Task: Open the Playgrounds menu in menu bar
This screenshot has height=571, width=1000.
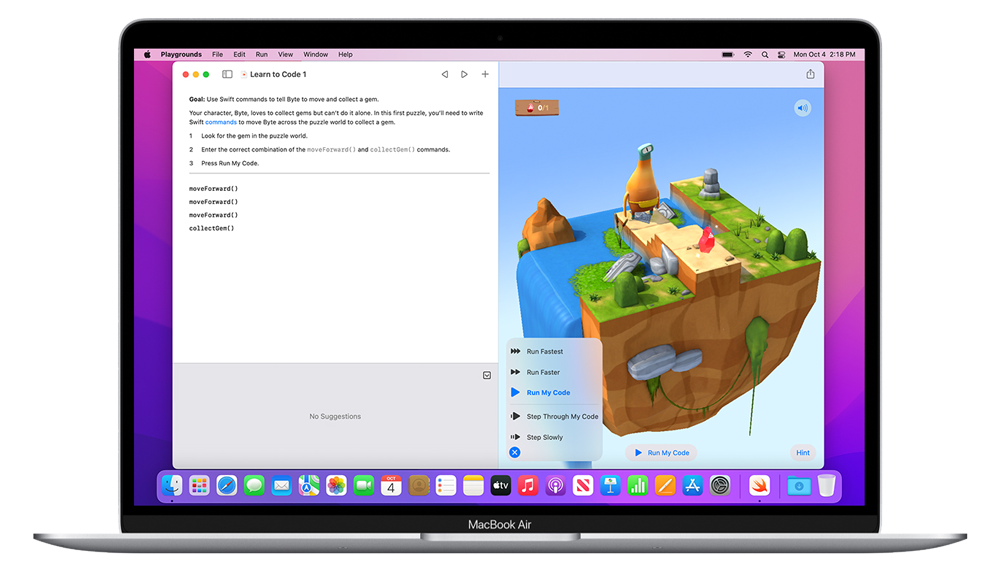Action: tap(181, 54)
